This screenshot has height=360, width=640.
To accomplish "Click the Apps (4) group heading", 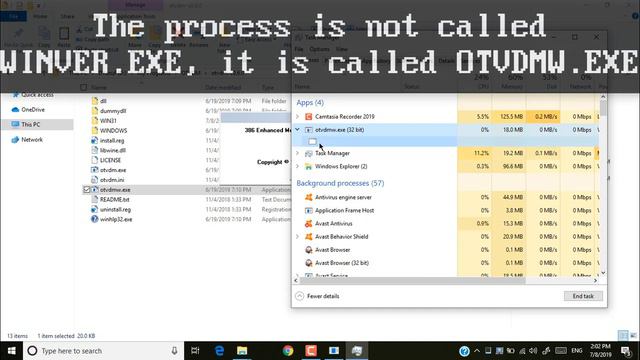I will pos(310,102).
